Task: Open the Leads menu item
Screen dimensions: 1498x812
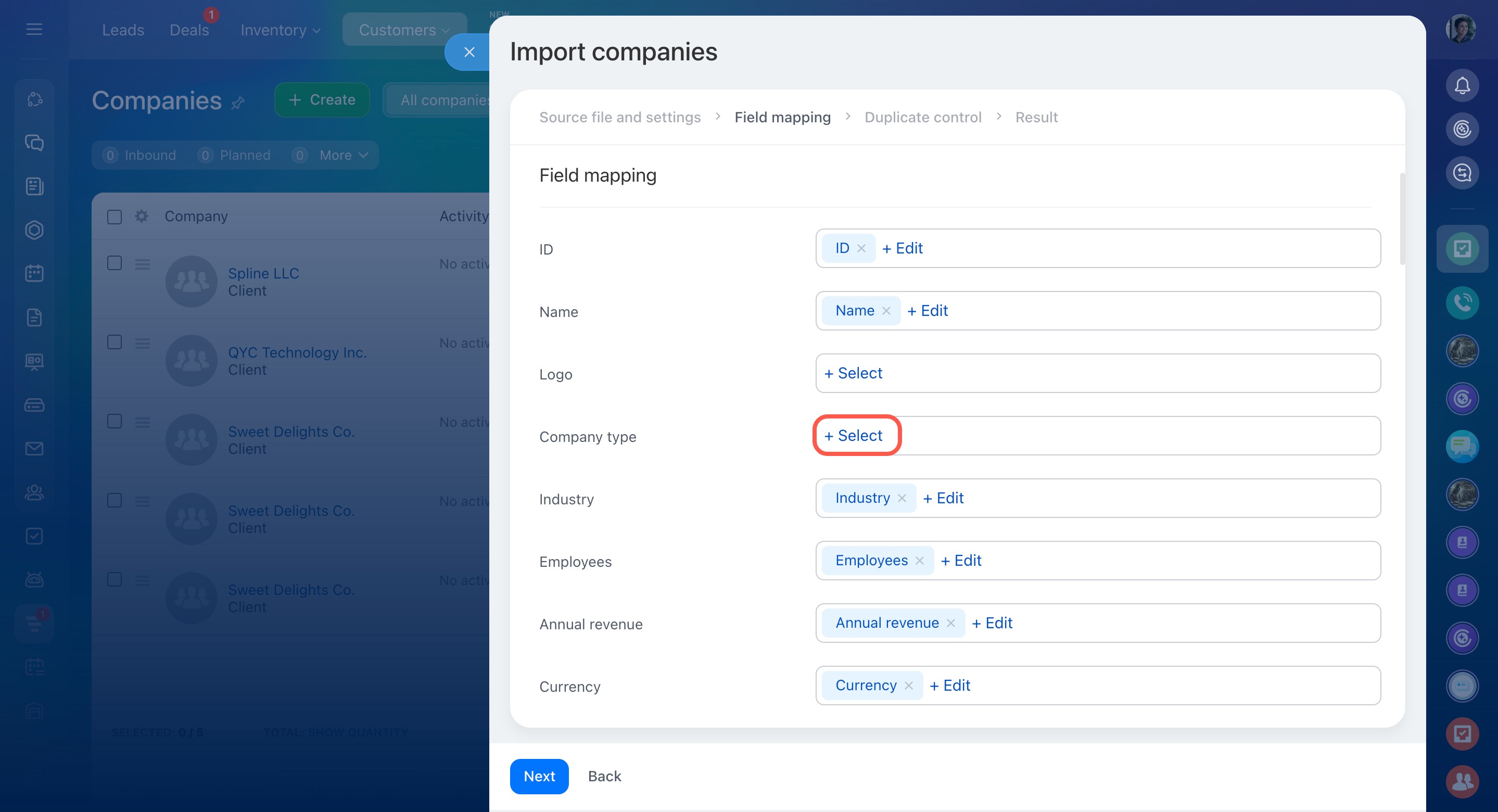Action: (123, 30)
